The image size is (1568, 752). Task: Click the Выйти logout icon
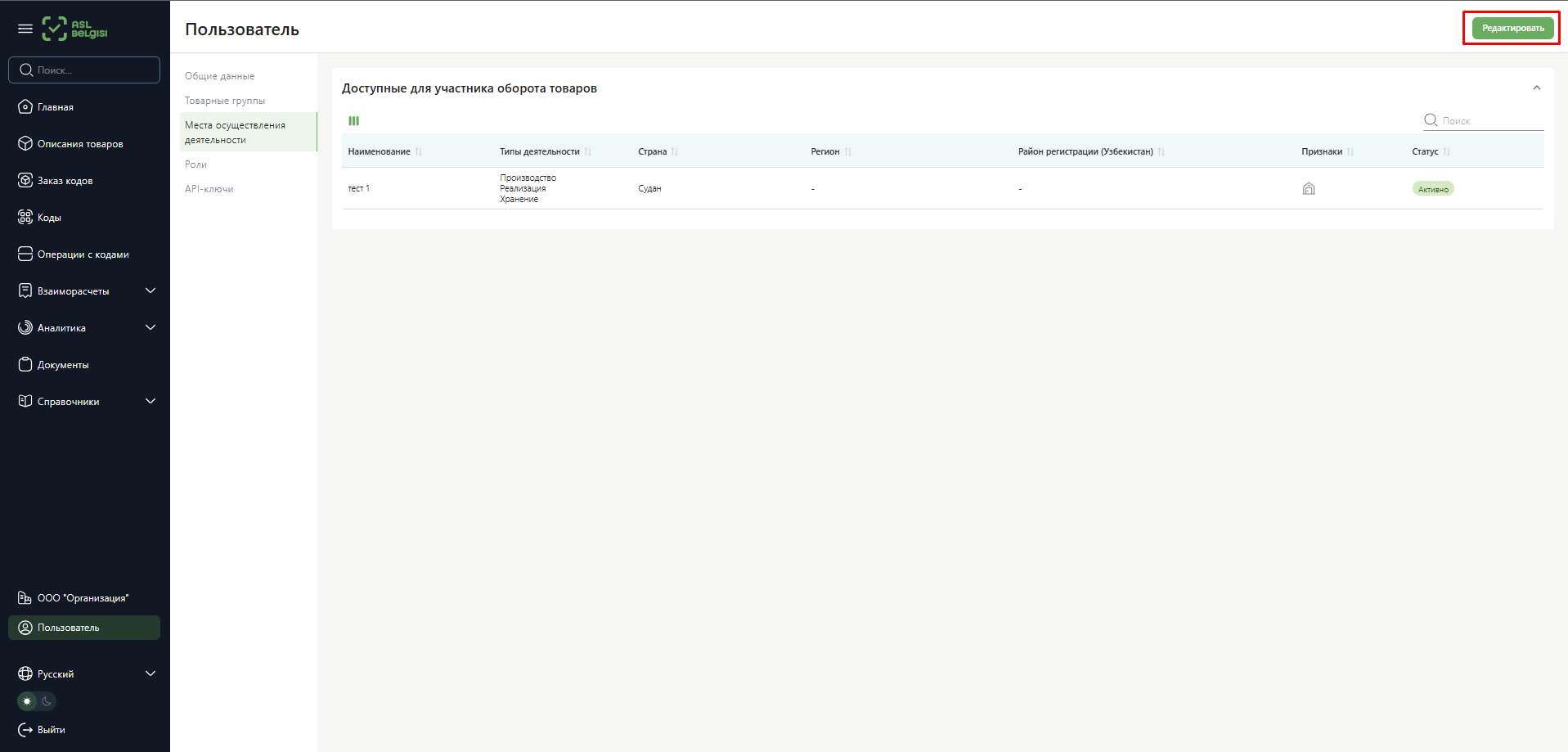tap(25, 729)
